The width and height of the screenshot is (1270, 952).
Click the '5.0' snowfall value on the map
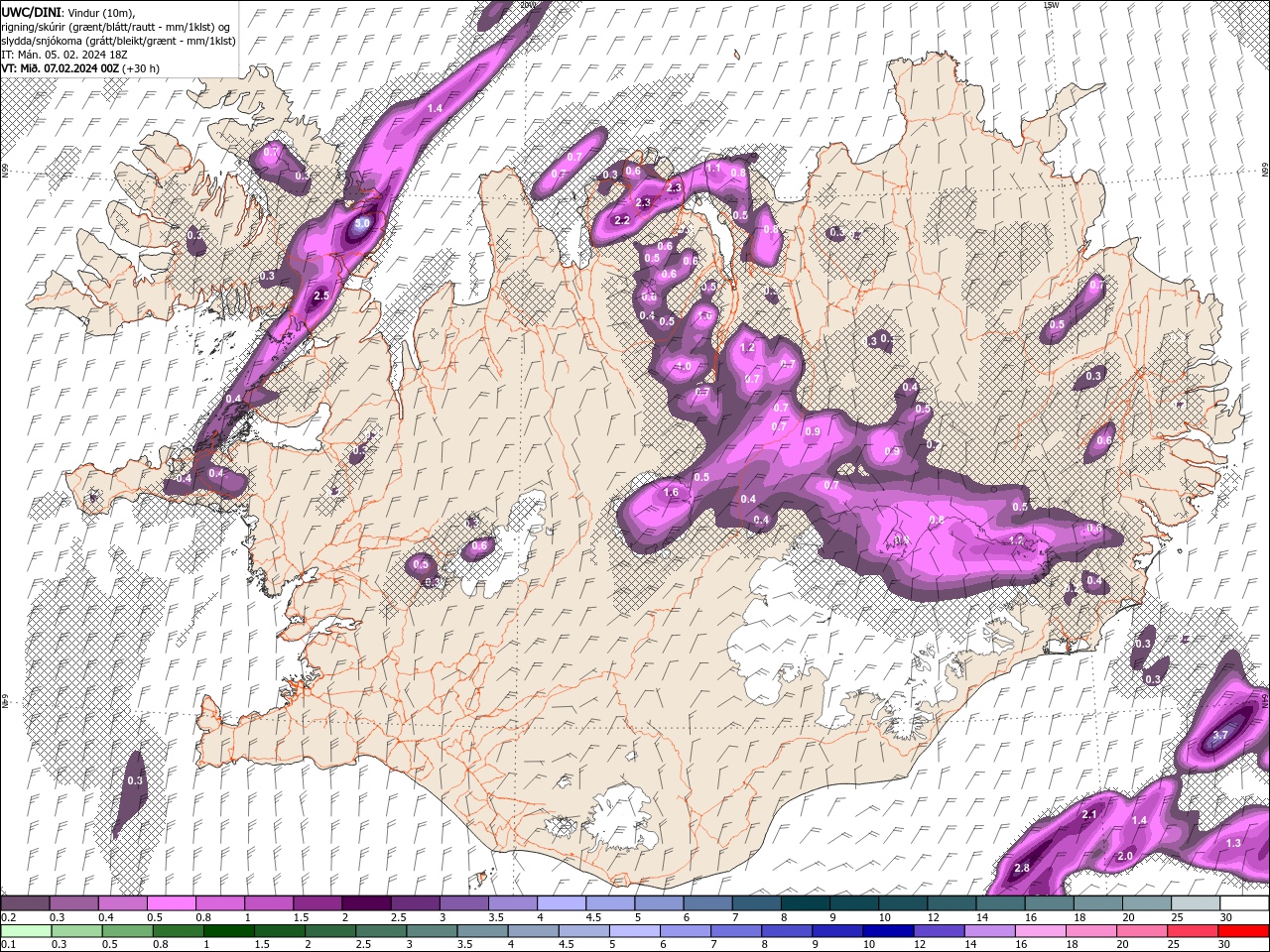tap(362, 224)
